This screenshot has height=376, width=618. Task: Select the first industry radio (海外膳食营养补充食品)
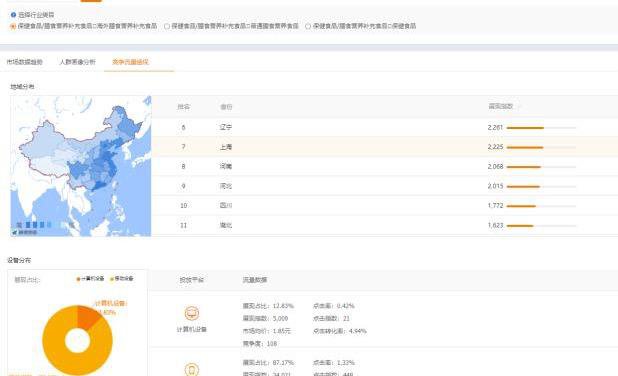tap(13, 26)
